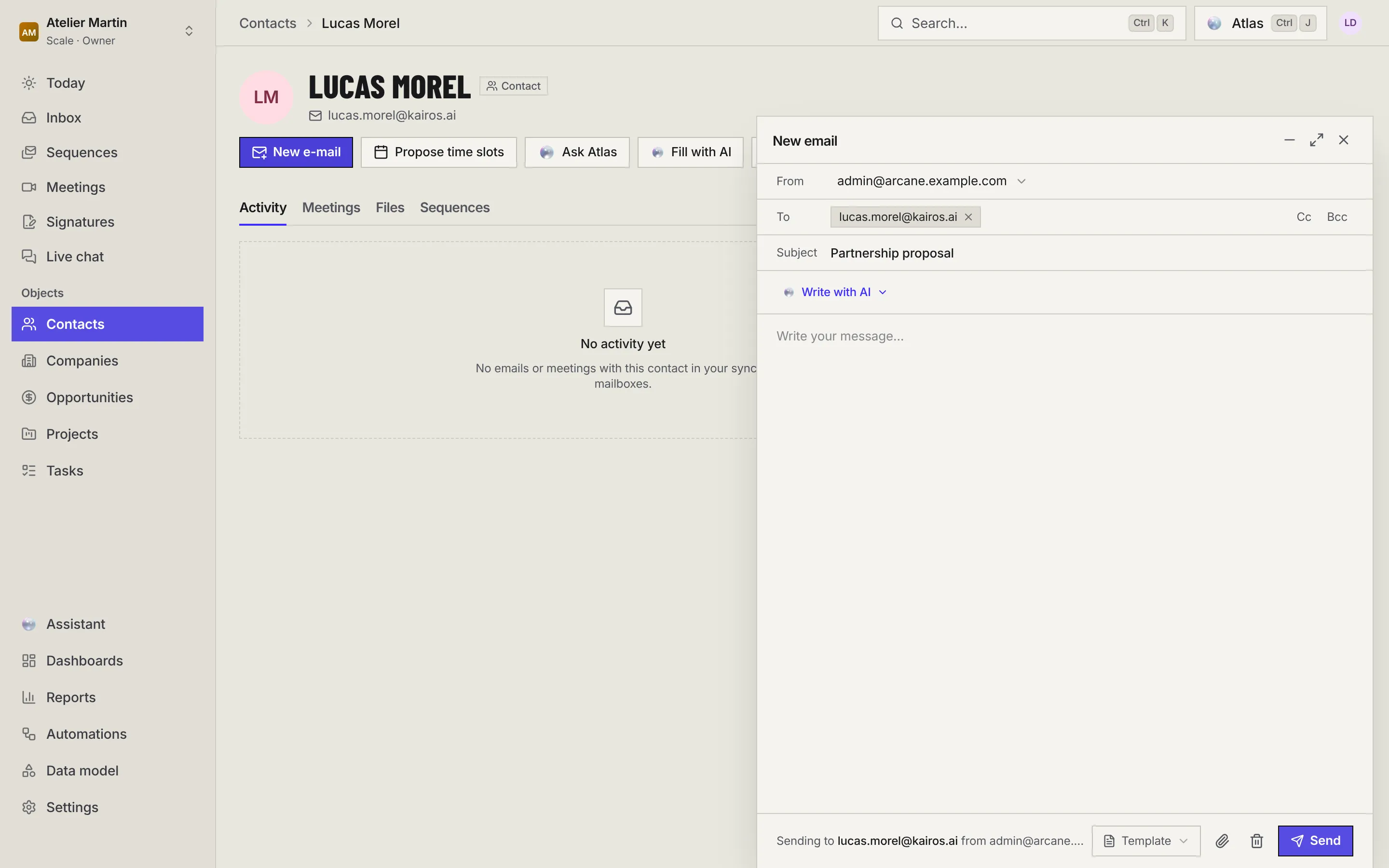This screenshot has width=1389, height=868.
Task: Switch to the contact Sequences tab
Action: 455,208
